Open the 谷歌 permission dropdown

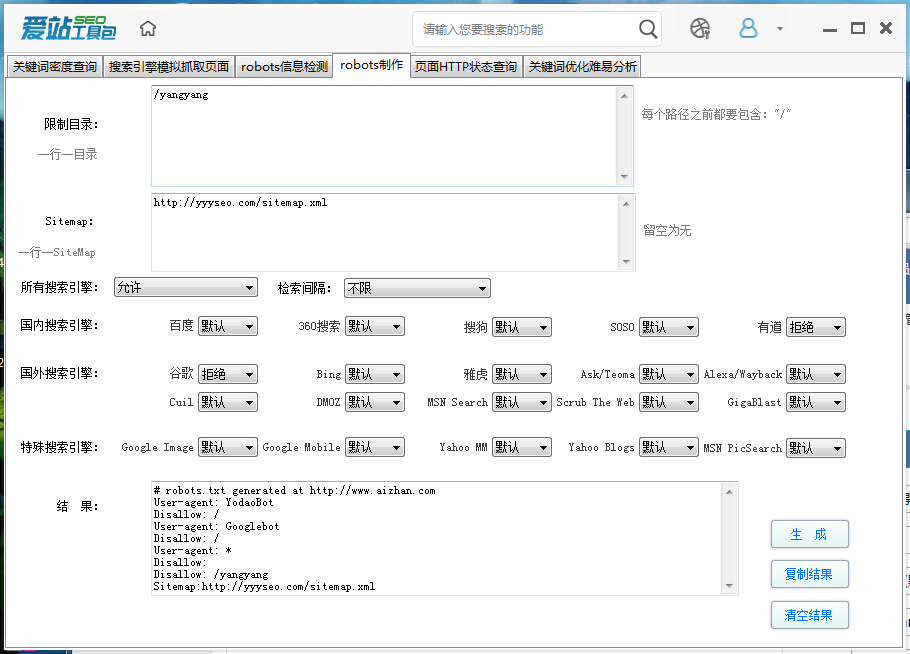(227, 374)
